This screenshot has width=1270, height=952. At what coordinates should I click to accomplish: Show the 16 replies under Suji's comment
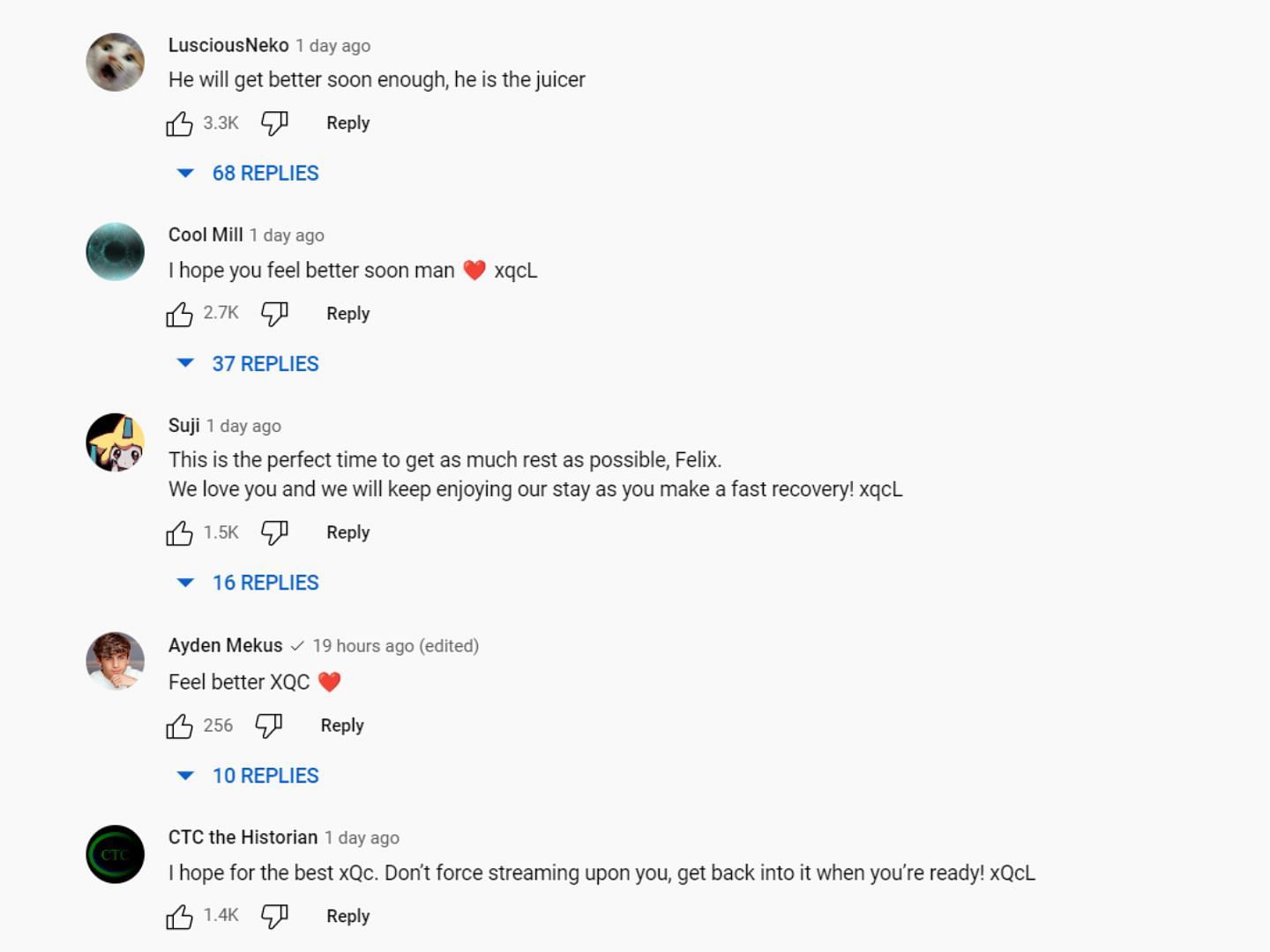(265, 583)
